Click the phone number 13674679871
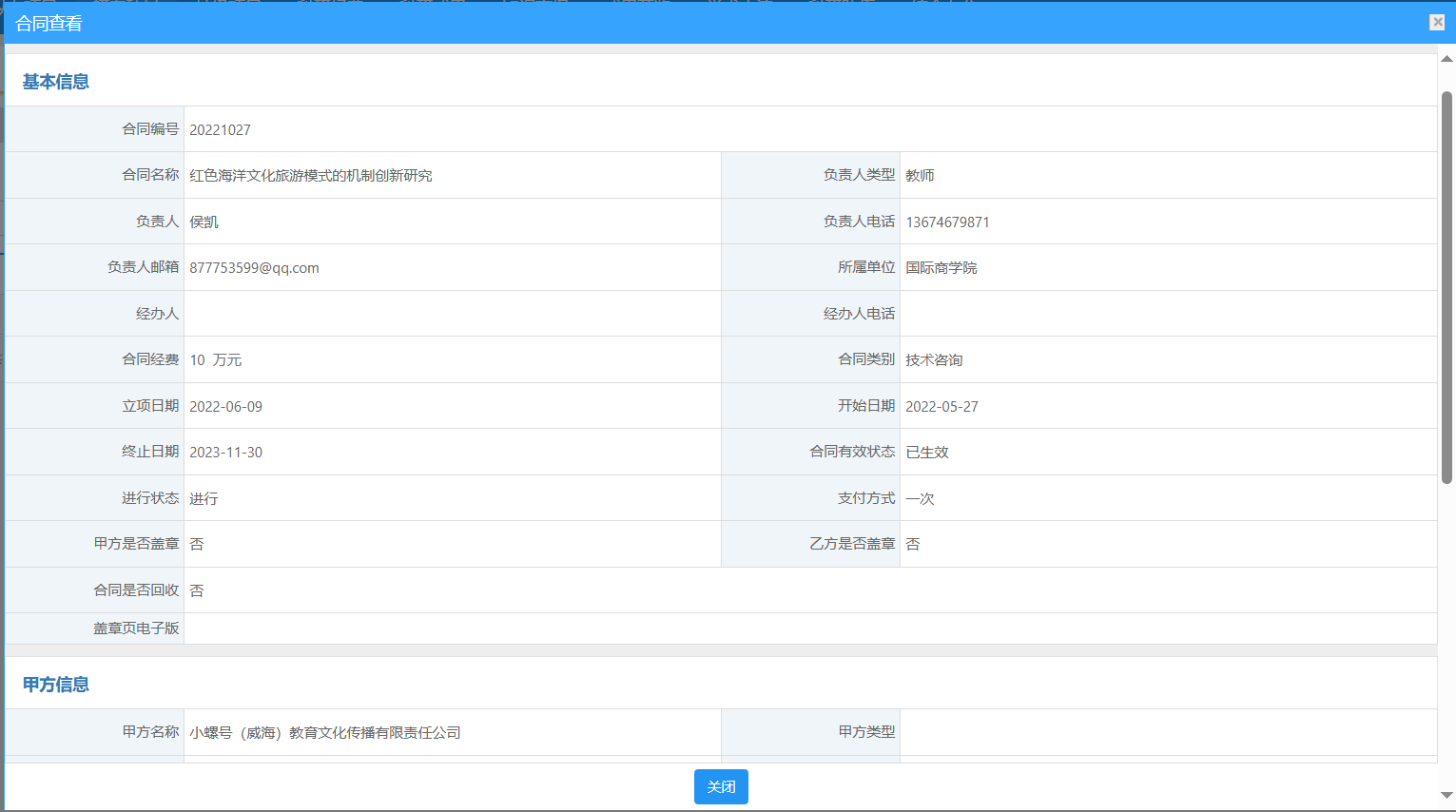Screen dimensions: 1456x812 [947, 222]
